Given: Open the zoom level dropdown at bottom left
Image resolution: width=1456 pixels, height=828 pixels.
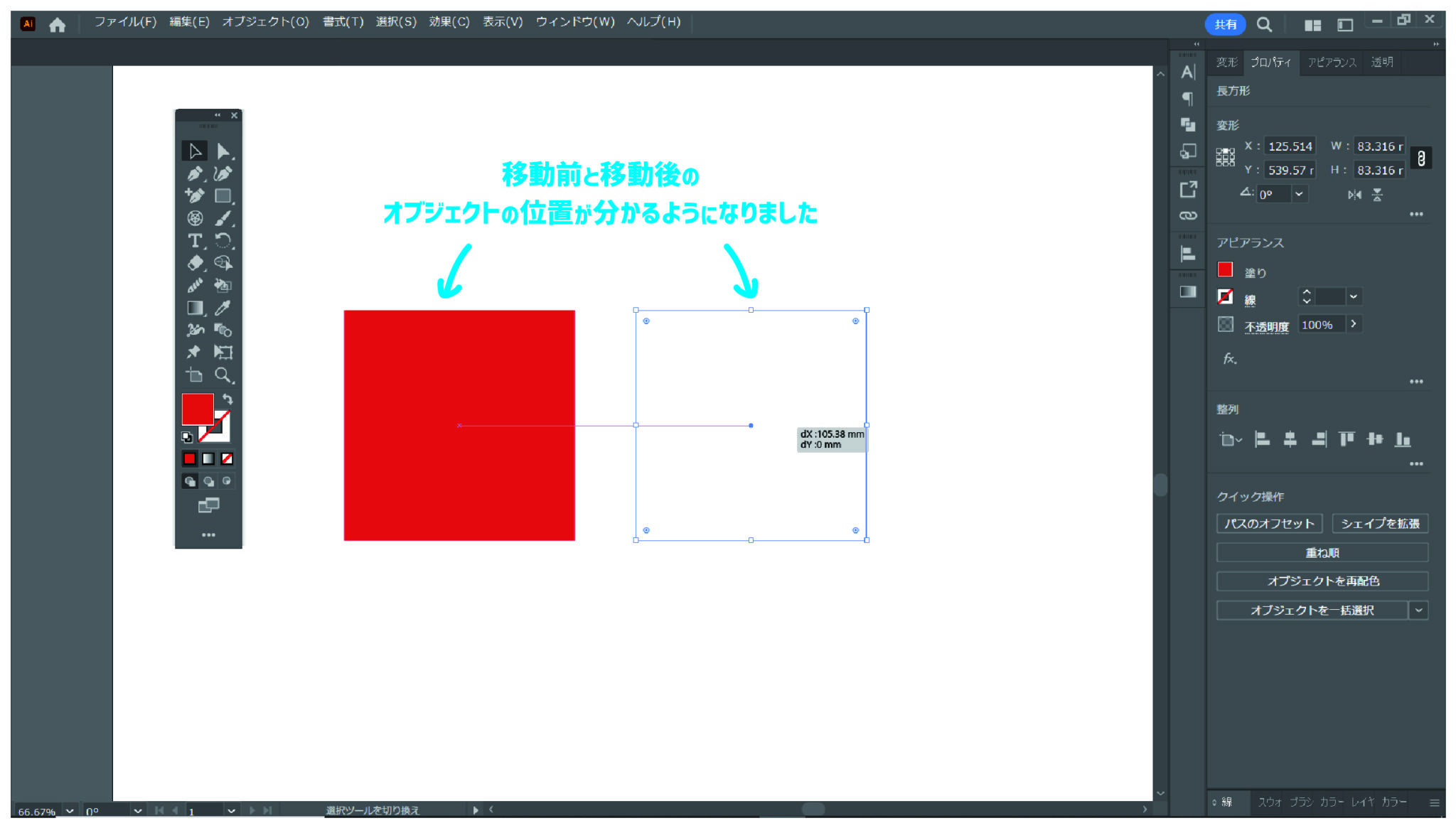Looking at the screenshot, I should [x=69, y=811].
